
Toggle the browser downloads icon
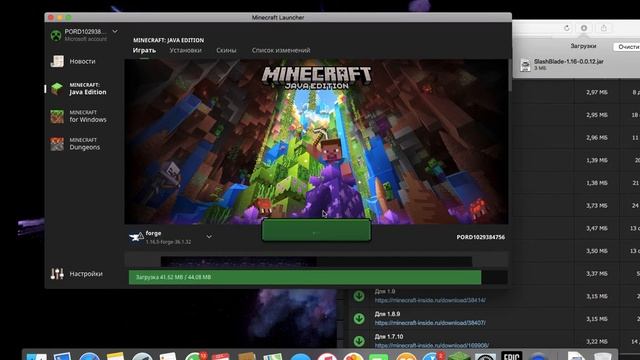point(584,28)
